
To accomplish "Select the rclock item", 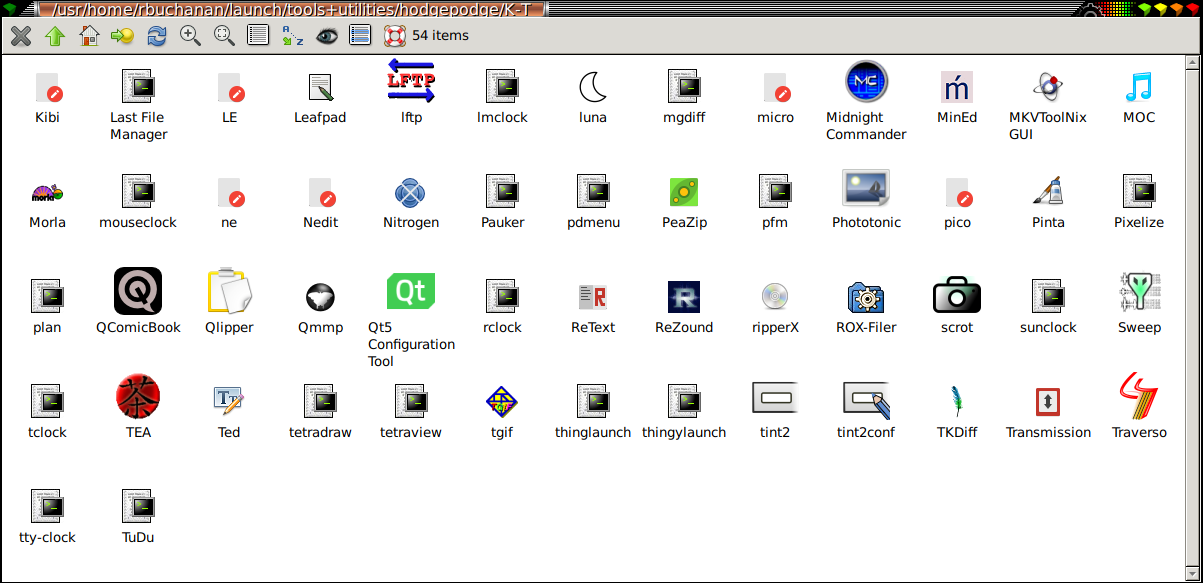I will click(502, 297).
